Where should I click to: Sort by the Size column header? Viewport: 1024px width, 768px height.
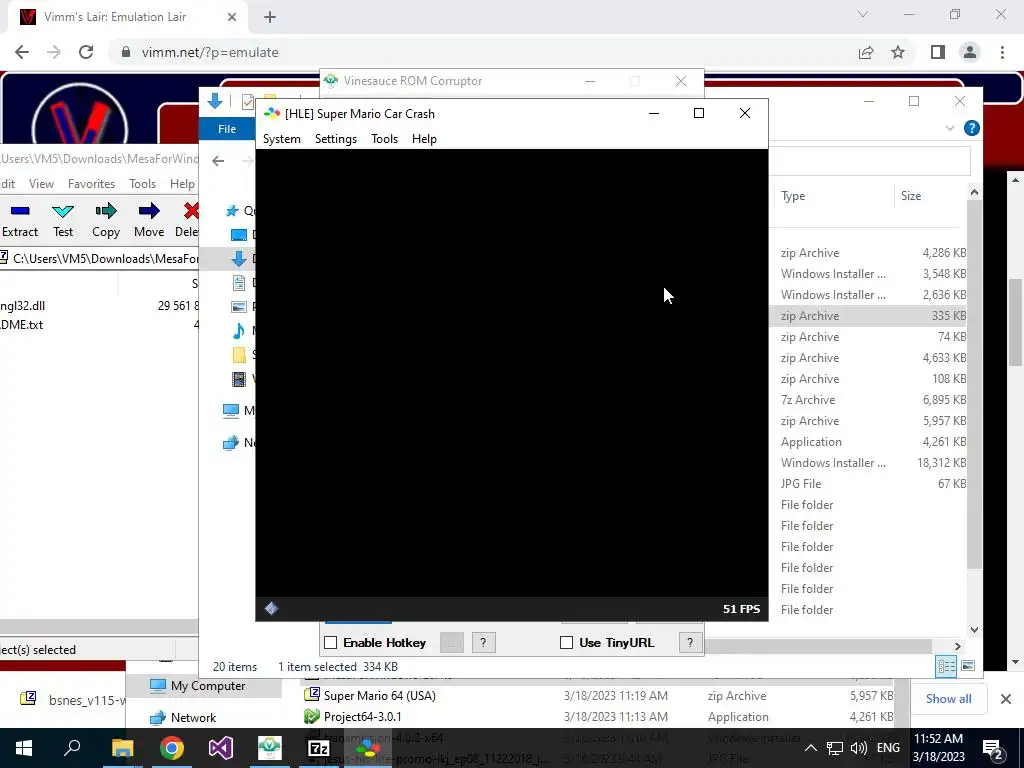(x=911, y=196)
